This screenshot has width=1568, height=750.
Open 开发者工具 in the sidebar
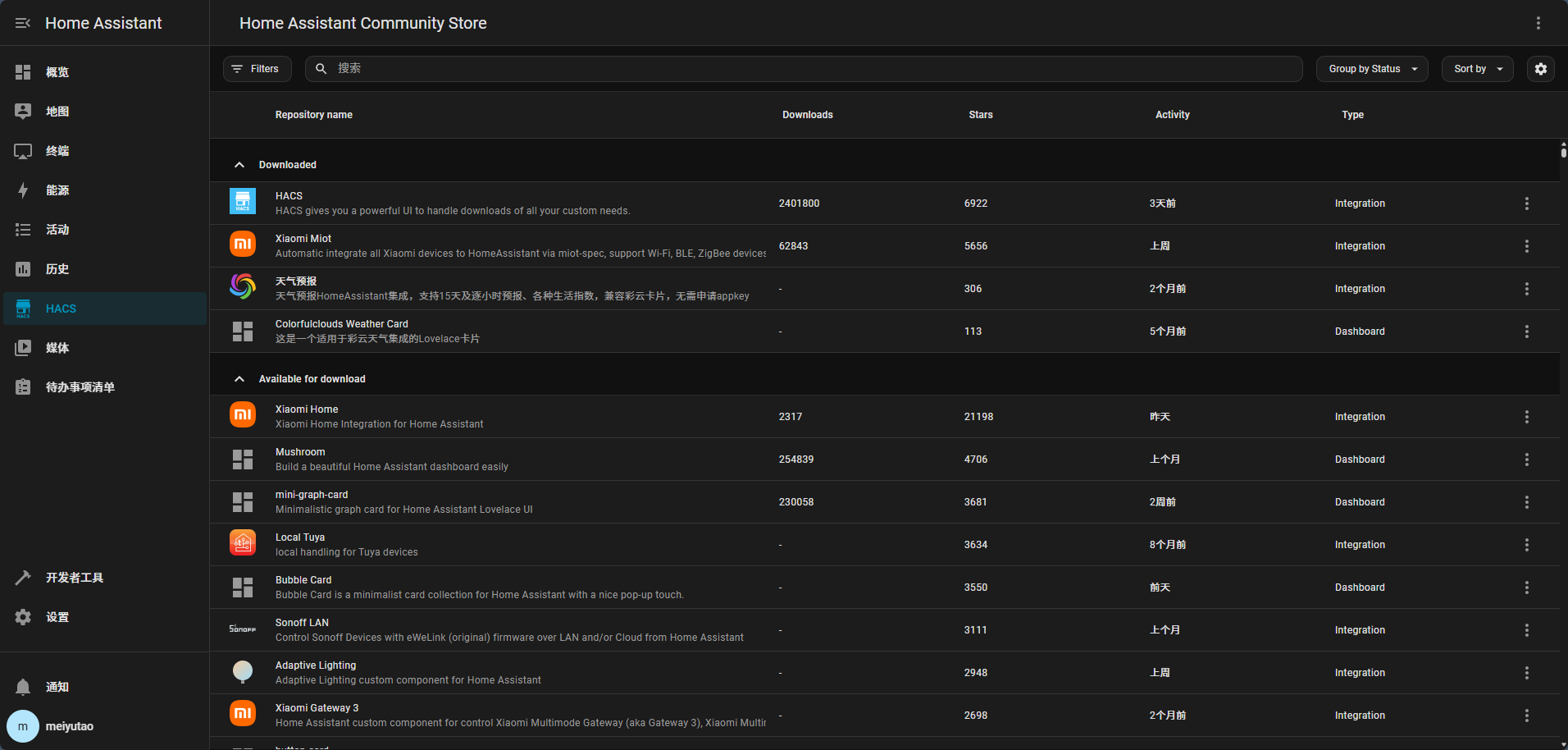tap(75, 578)
